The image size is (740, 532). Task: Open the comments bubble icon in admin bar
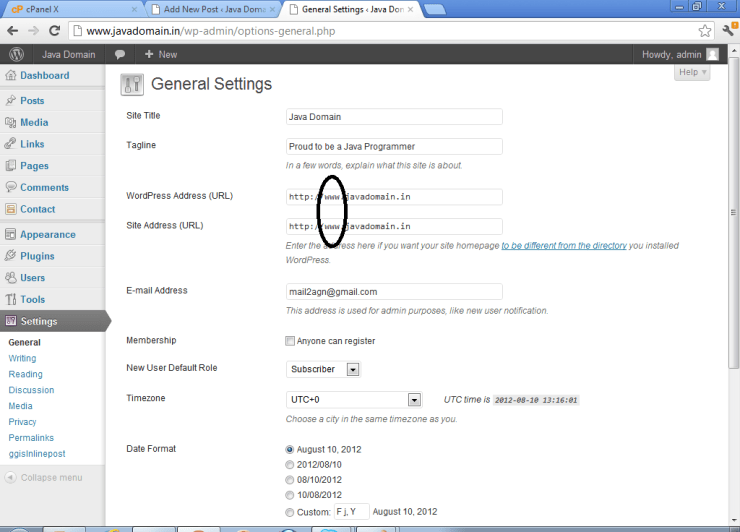coord(120,54)
